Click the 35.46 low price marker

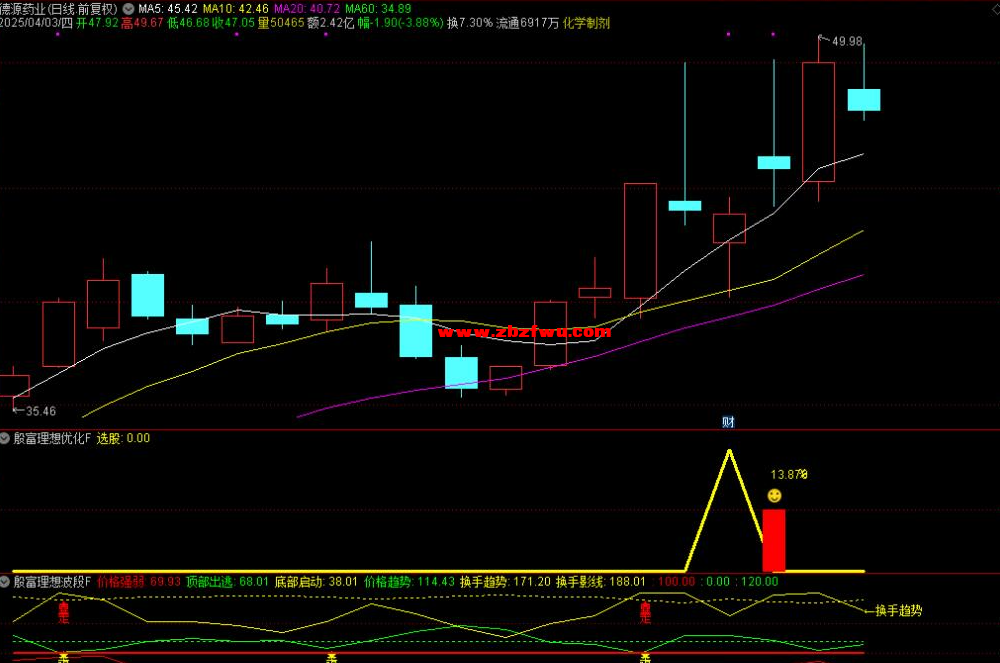pos(36,411)
